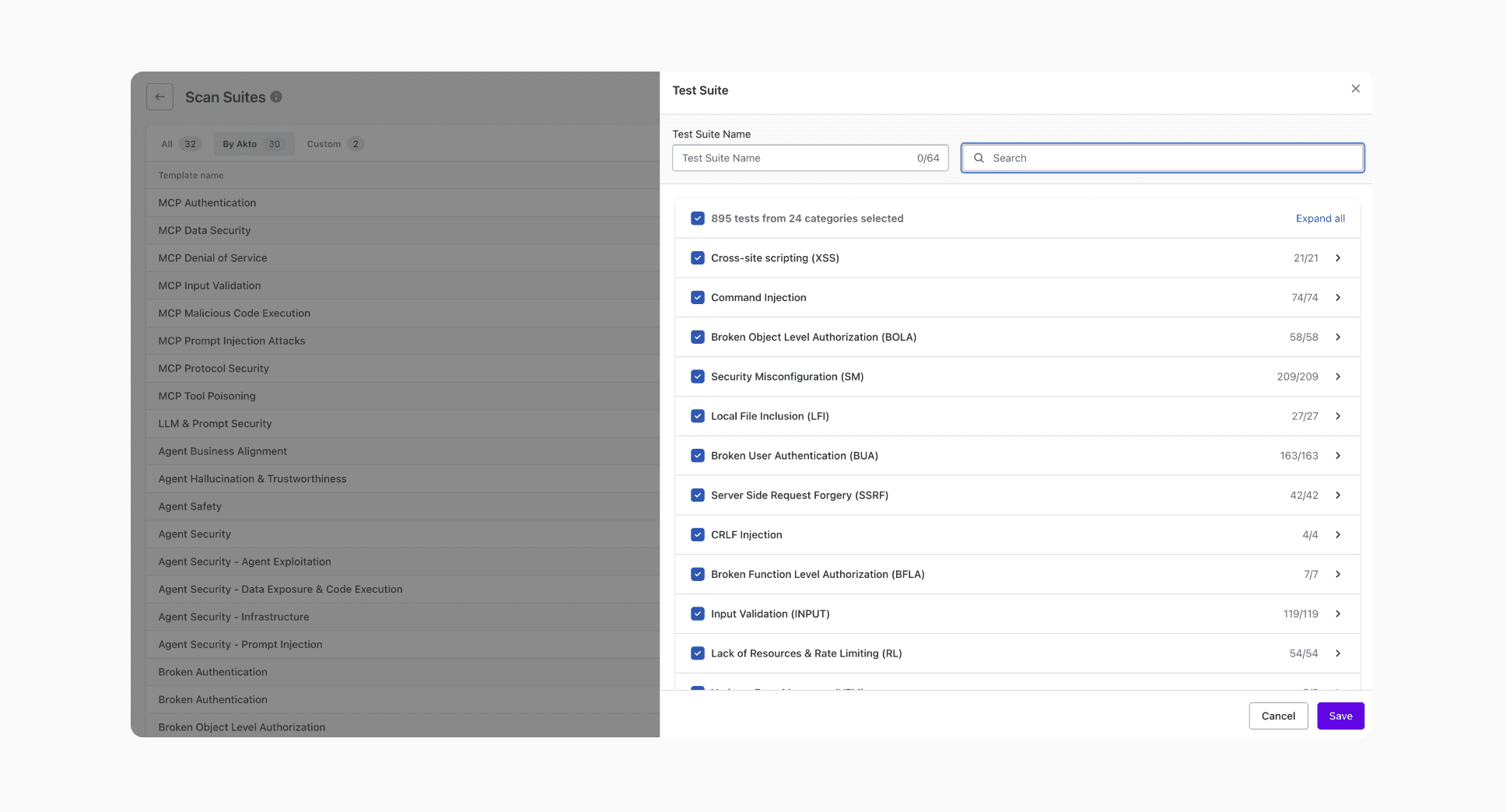This screenshot has height=812, width=1506.
Task: Switch to the By Akto tab
Action: pos(254,144)
